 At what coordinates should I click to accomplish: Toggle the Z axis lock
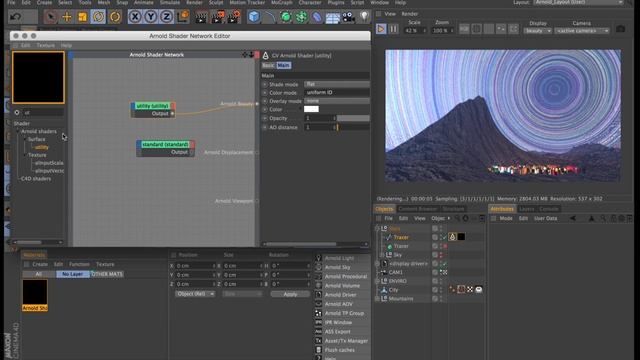pos(167,17)
